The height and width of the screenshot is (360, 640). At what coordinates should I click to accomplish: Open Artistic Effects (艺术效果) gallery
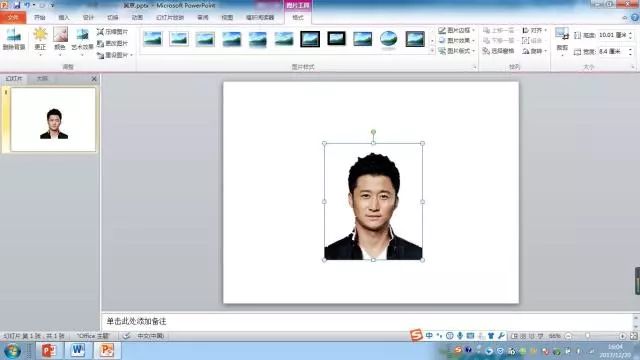pyautogui.click(x=82, y=40)
